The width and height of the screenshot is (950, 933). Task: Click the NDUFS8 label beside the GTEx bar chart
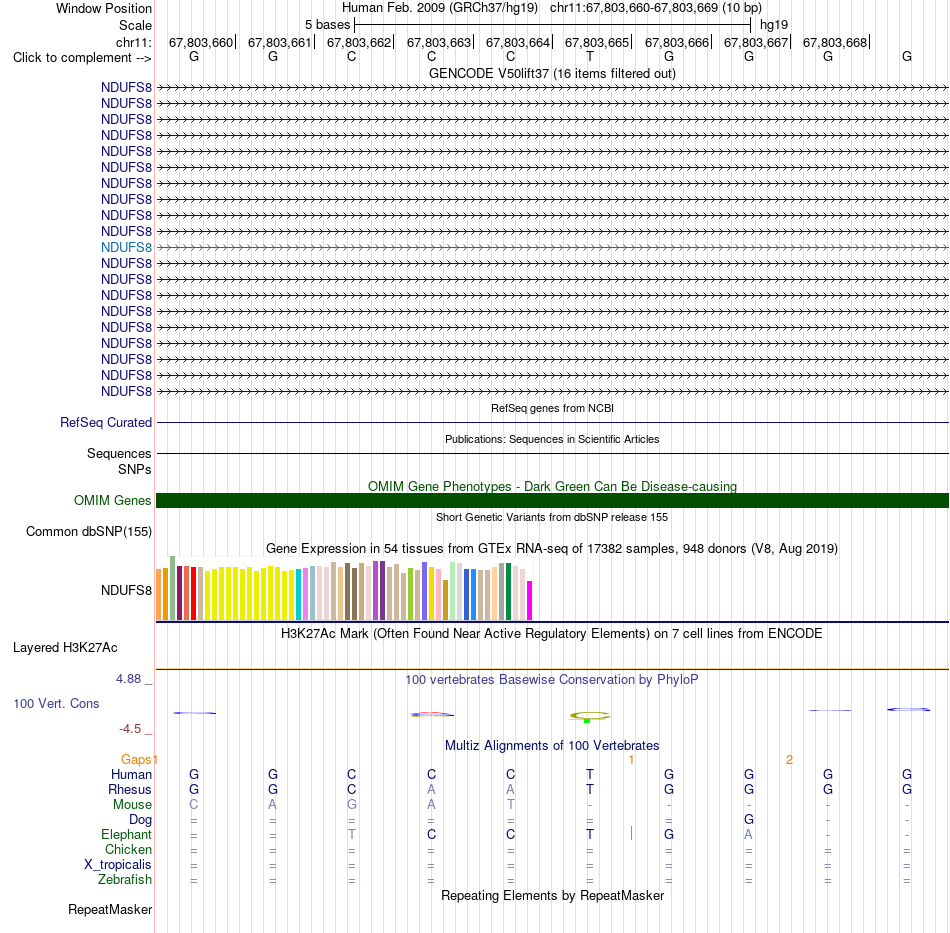coord(126,590)
